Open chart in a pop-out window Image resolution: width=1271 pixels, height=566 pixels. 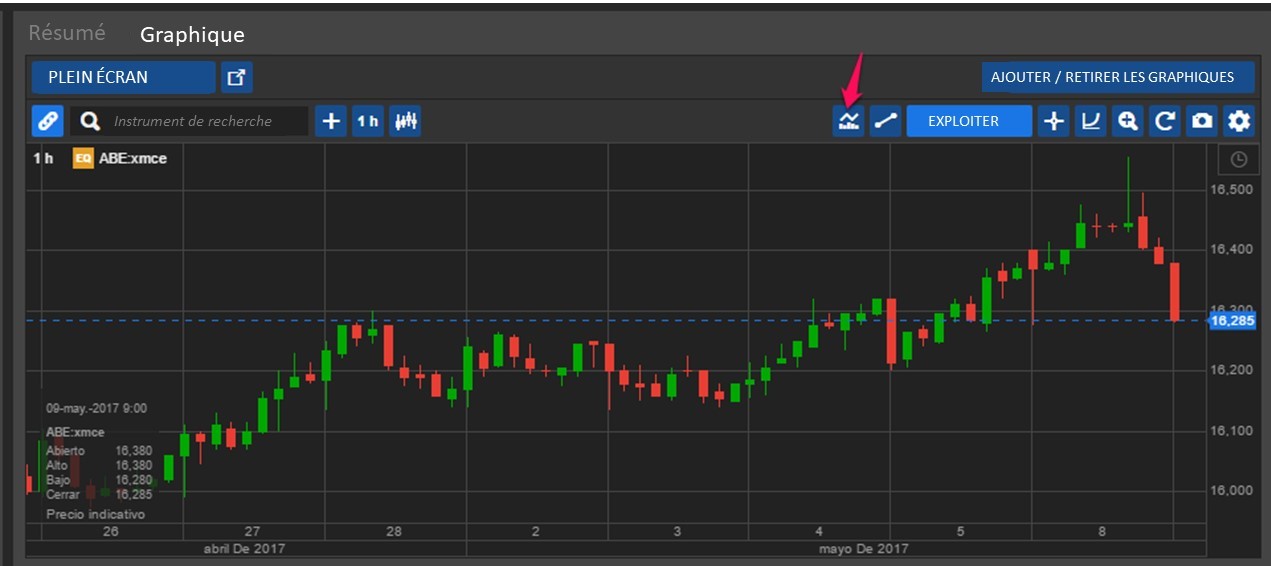(x=237, y=77)
